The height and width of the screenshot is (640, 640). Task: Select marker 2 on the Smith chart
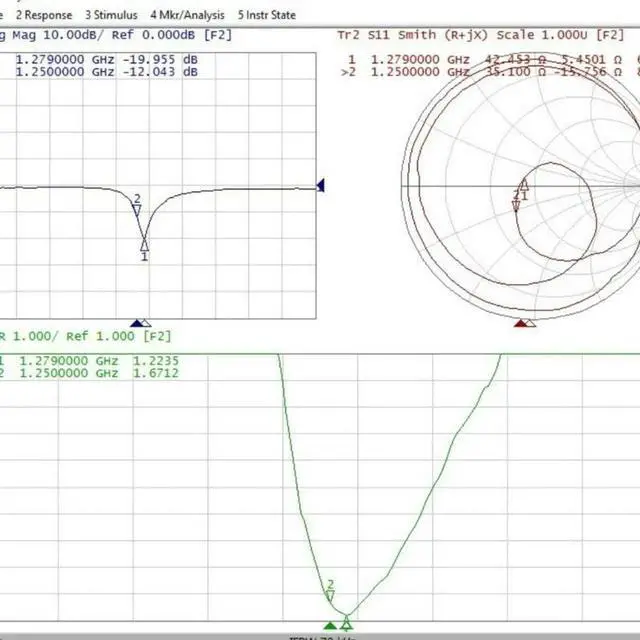(x=516, y=205)
